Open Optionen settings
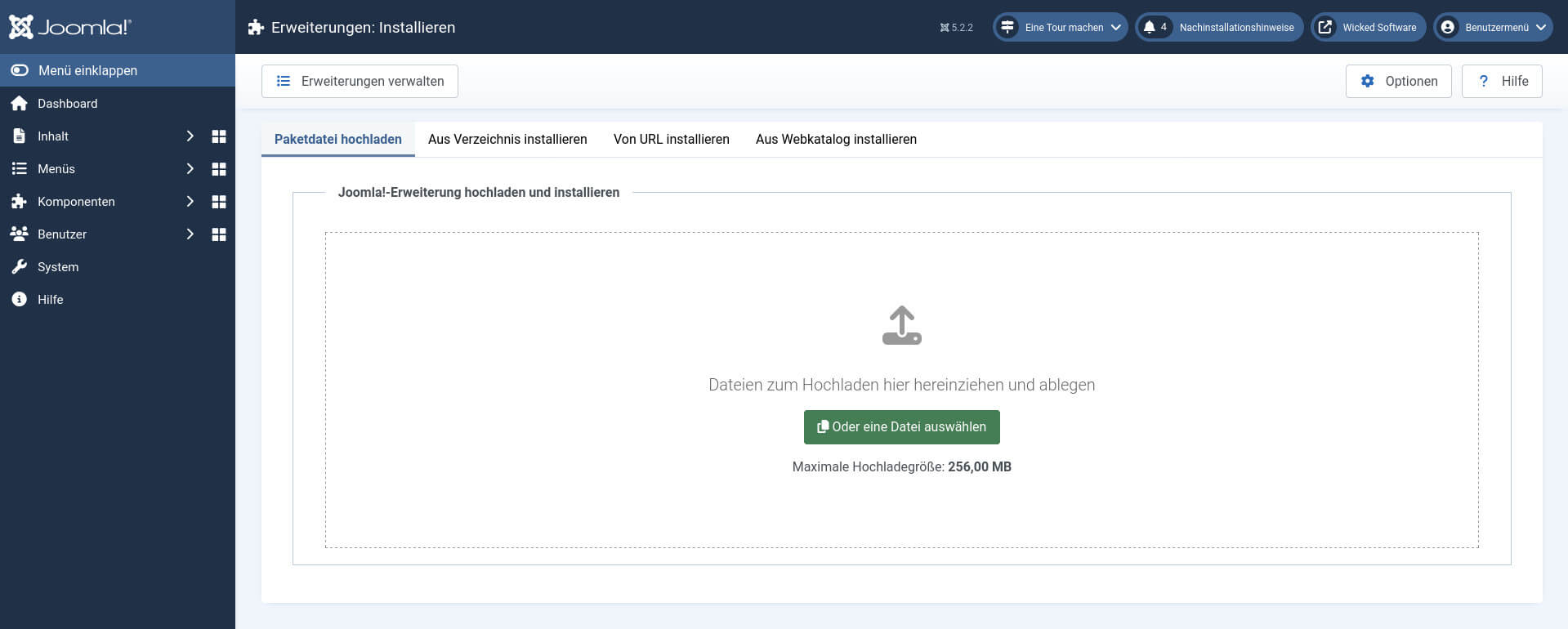Viewport: 1568px width, 629px height. (1399, 81)
